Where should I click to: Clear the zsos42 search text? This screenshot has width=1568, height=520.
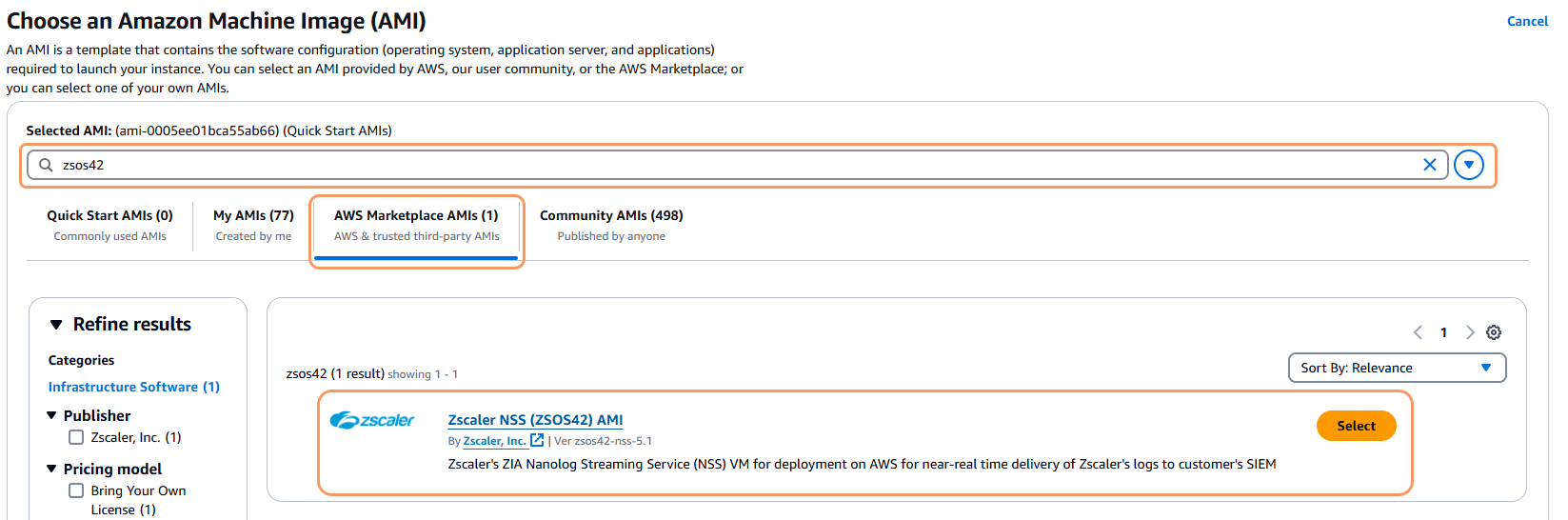(1429, 165)
